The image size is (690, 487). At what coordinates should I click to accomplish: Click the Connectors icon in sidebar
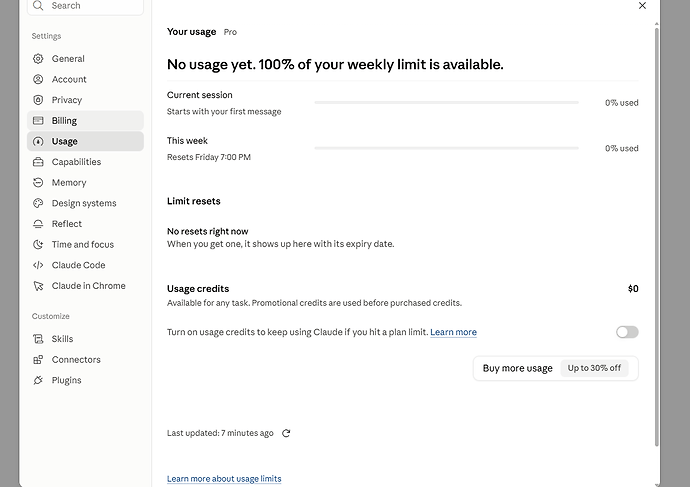click(x=38, y=359)
